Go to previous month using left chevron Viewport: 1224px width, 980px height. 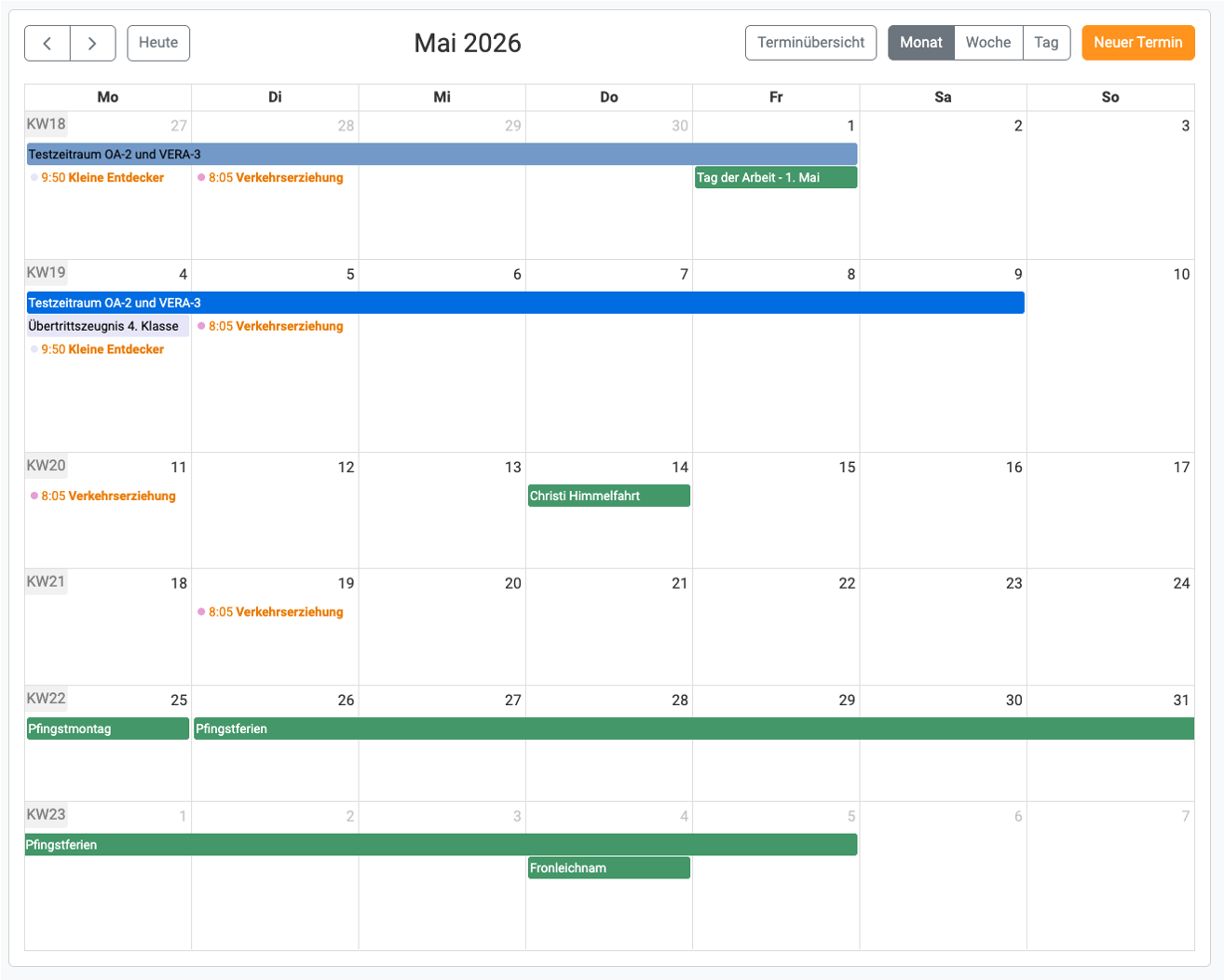point(47,43)
